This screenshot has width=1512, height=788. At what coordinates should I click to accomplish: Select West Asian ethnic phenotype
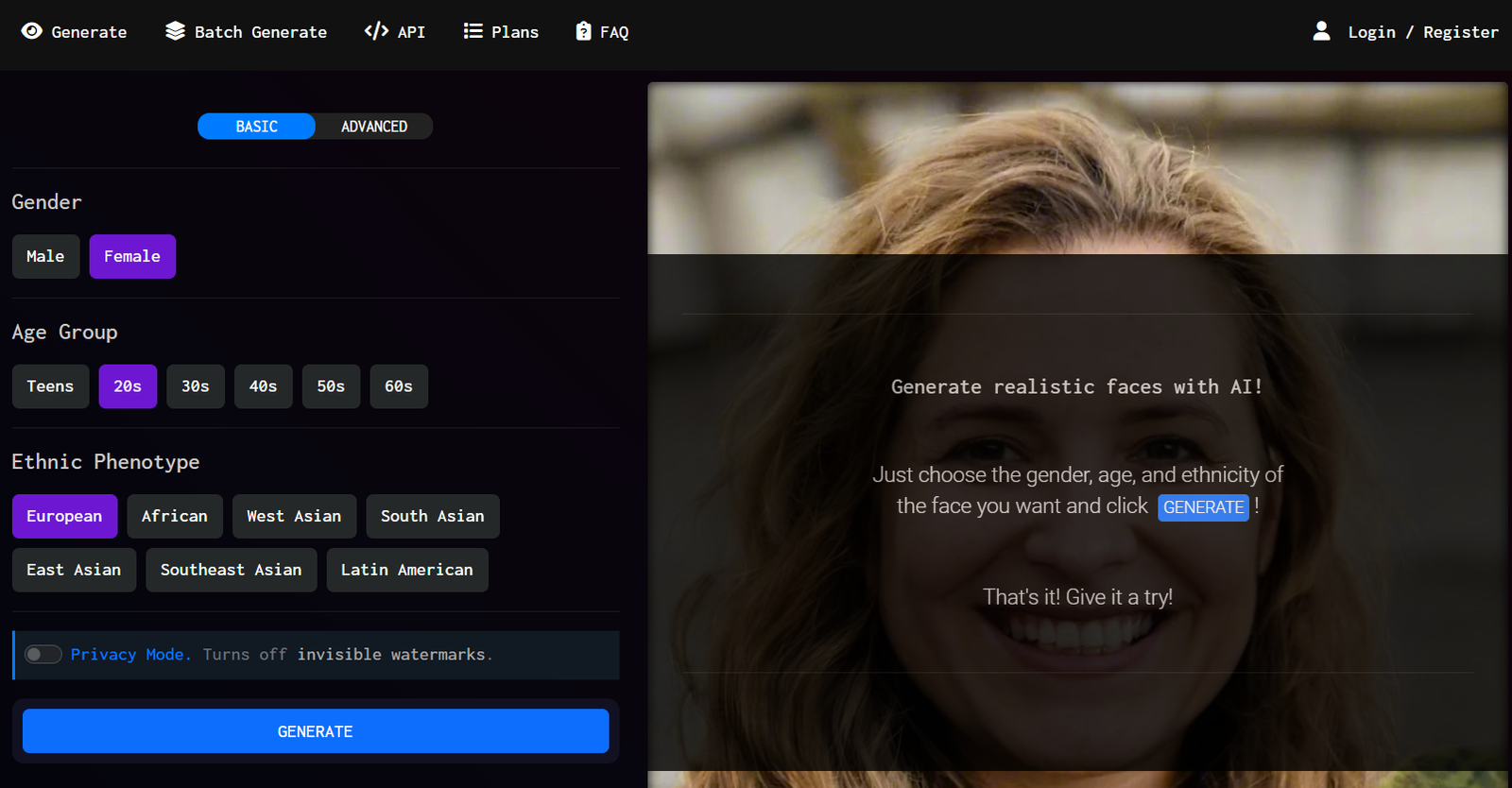click(294, 516)
